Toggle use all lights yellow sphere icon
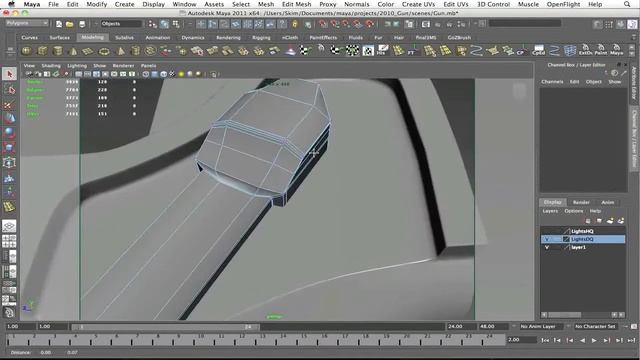 coord(181,74)
